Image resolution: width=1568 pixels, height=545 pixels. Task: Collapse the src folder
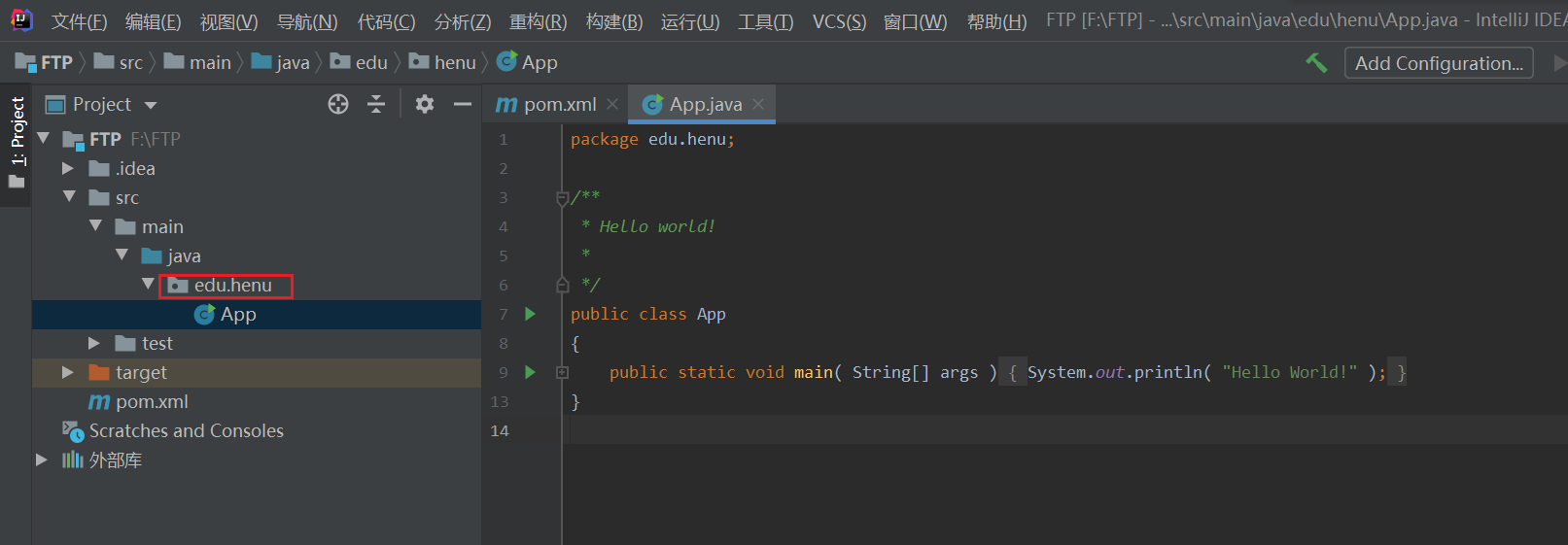click(69, 197)
